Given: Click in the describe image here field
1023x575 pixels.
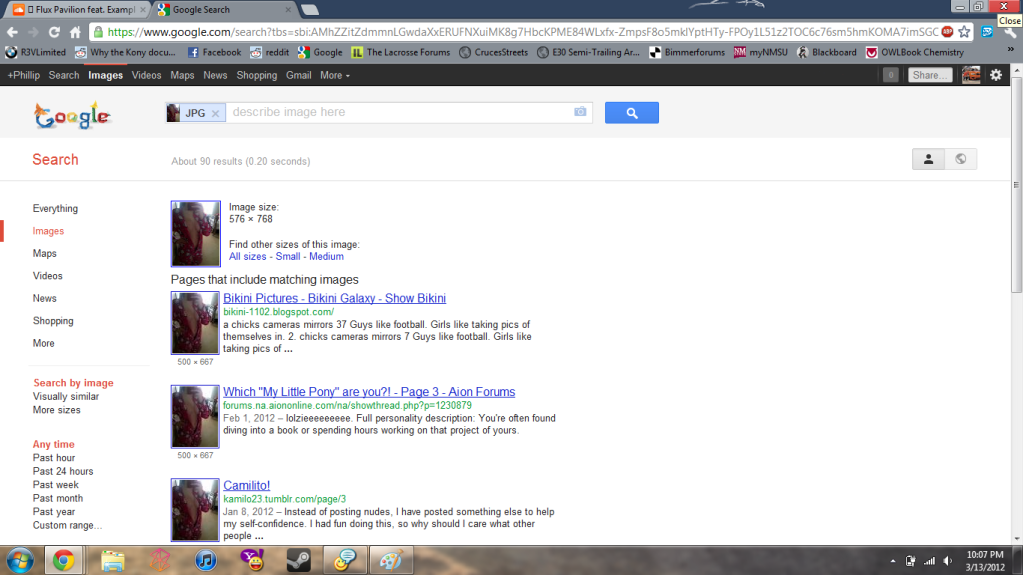Looking at the screenshot, I should point(399,112).
